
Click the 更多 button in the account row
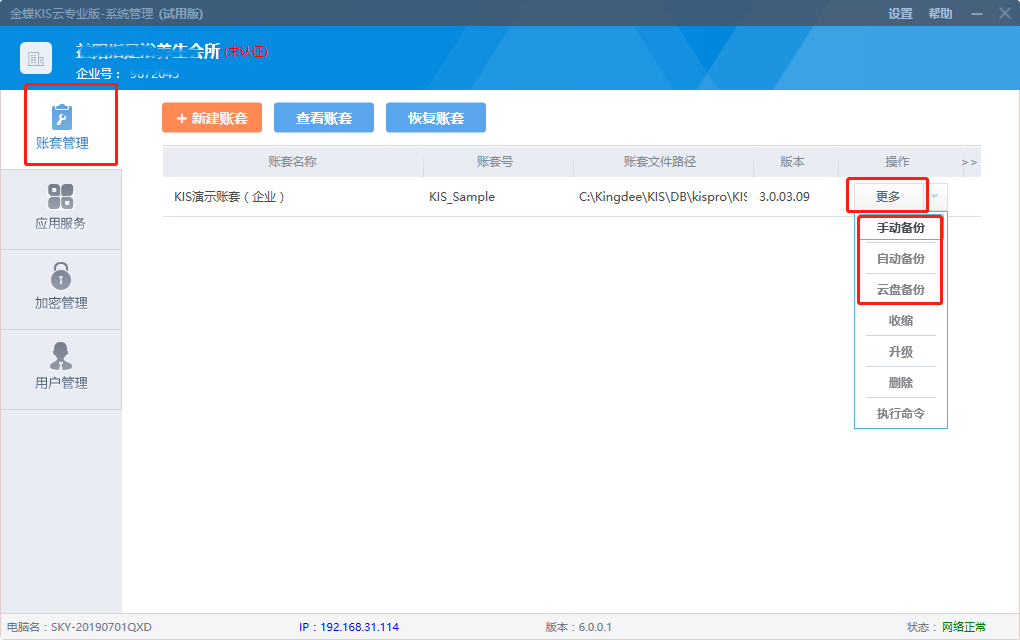[888, 196]
